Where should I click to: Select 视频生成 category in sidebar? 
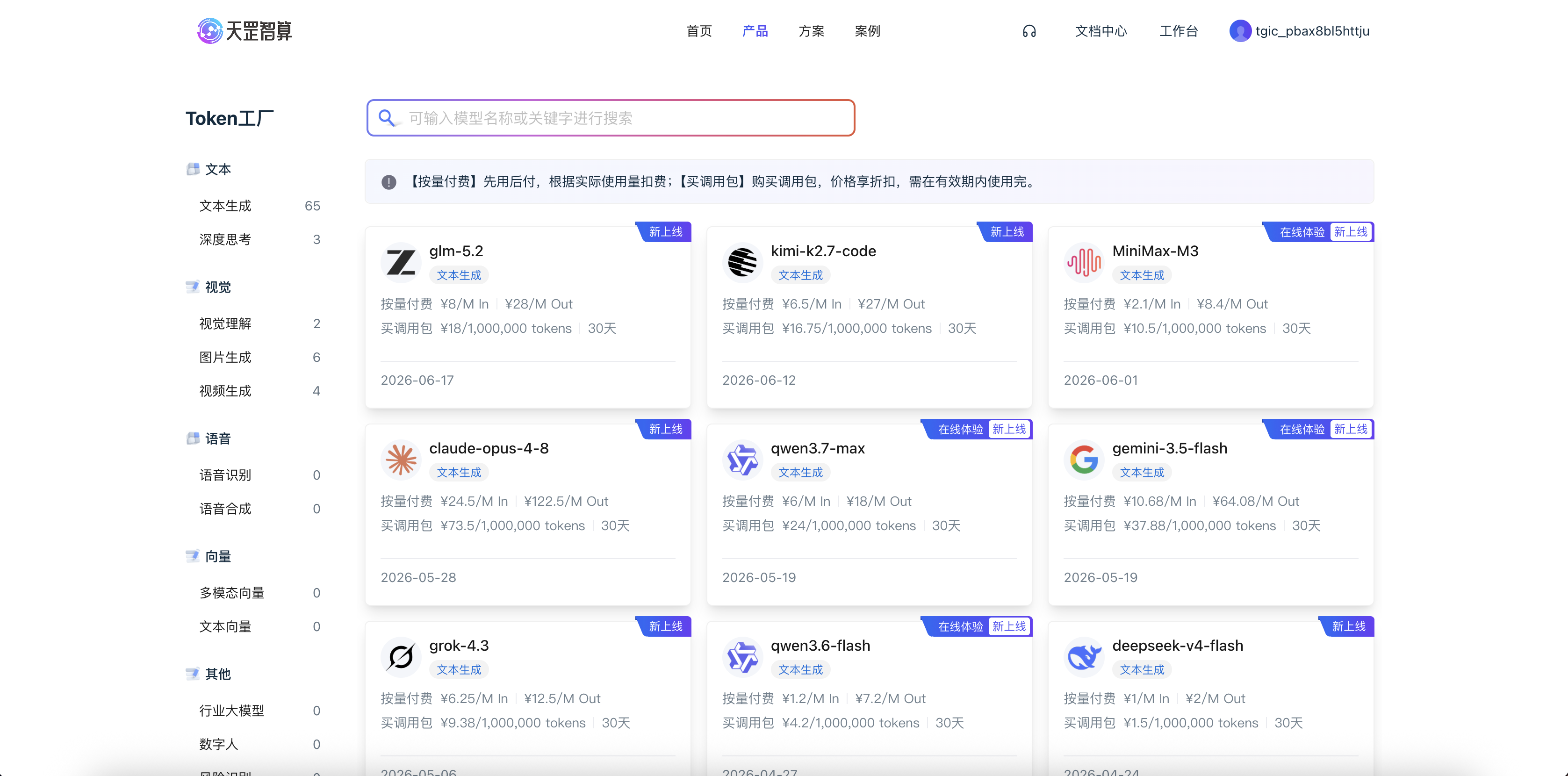[x=260, y=391]
